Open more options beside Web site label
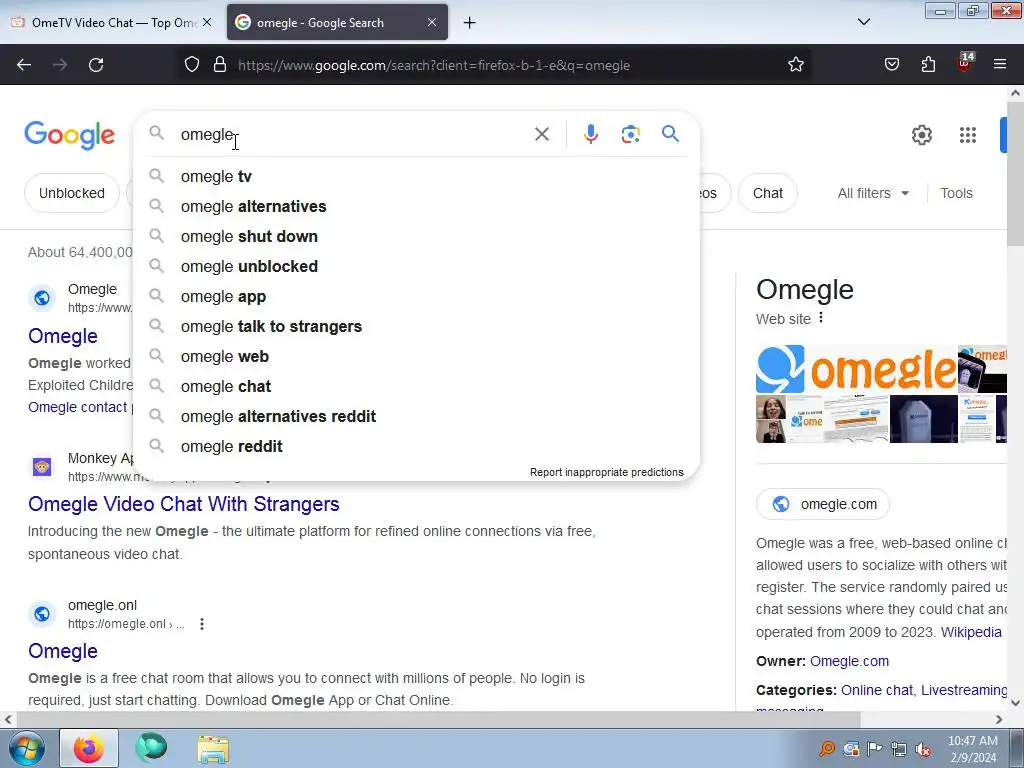Viewport: 1024px width, 768px height. [x=821, y=318]
